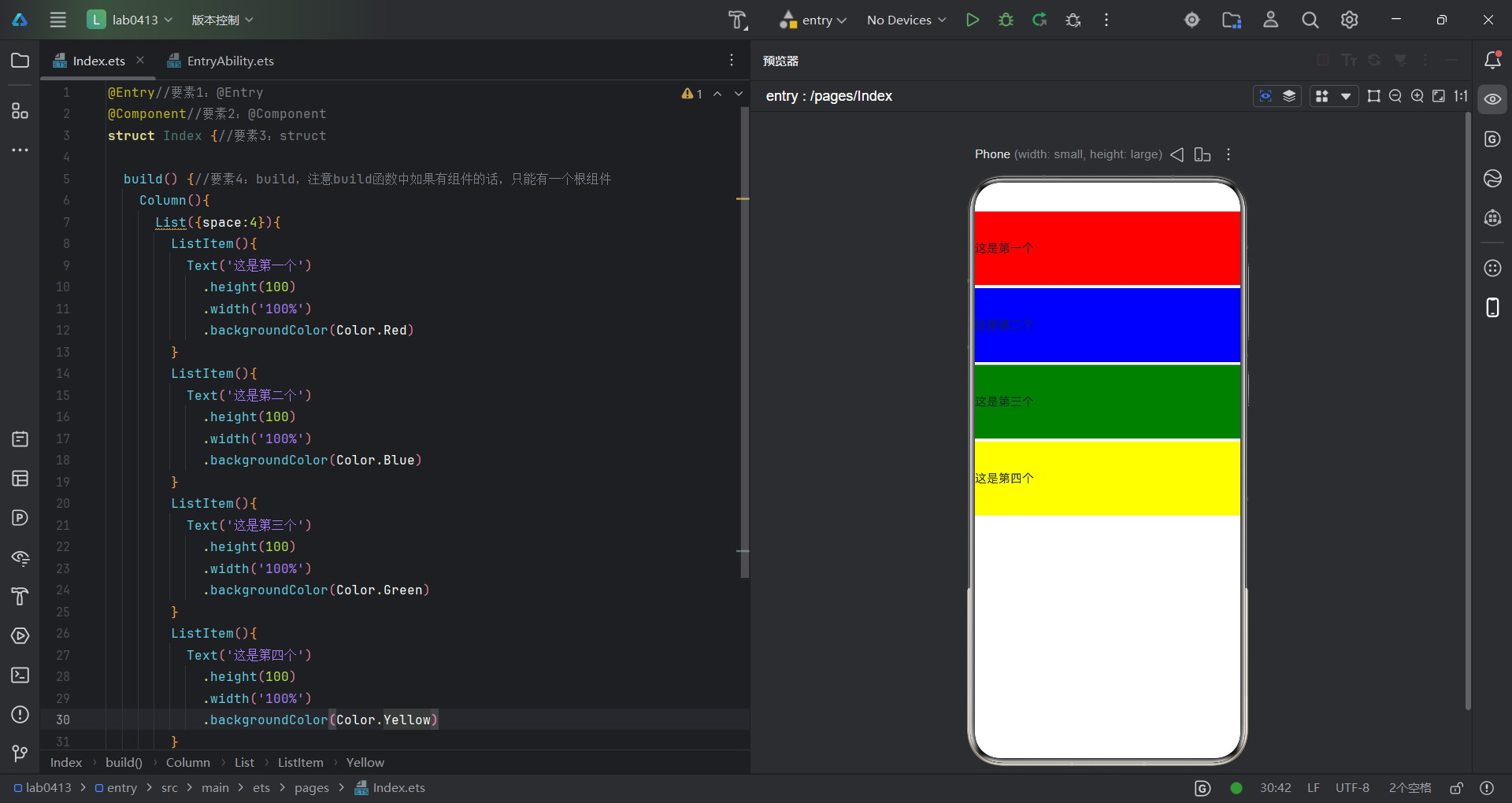Screen dimensions: 1512x803
Task: Open the 版本控制 version control menu
Action: (x=223, y=20)
